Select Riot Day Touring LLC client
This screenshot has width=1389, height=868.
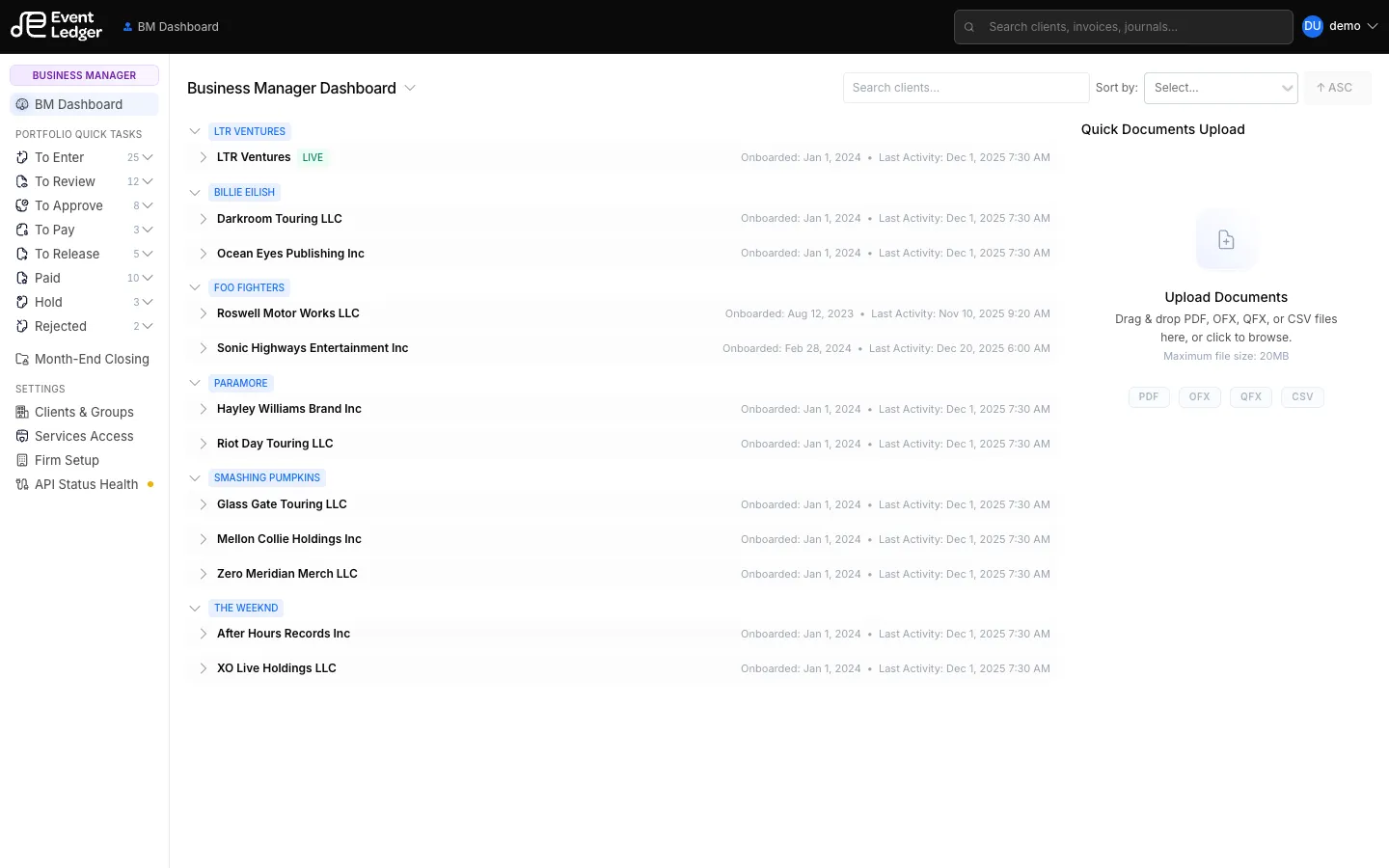click(x=275, y=444)
